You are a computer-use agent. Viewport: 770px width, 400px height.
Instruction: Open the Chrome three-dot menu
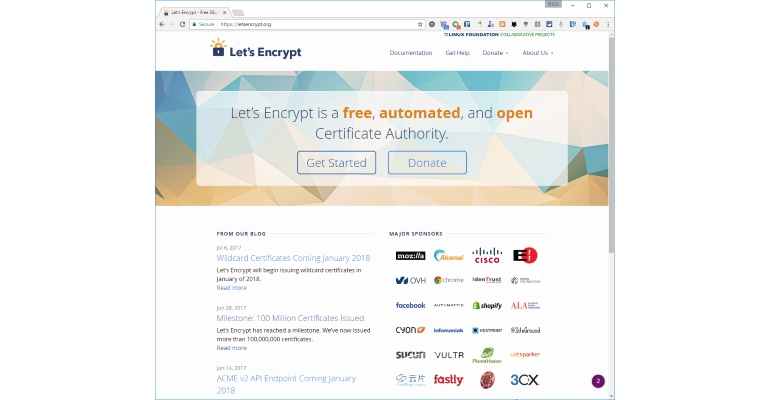coord(608,24)
